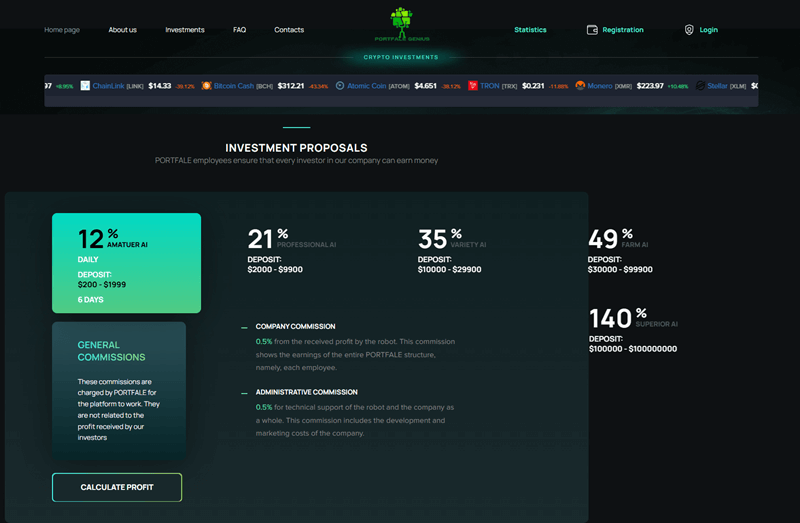This screenshot has width=800, height=523.
Task: Click the Investment Proposals heading
Action: 296,148
